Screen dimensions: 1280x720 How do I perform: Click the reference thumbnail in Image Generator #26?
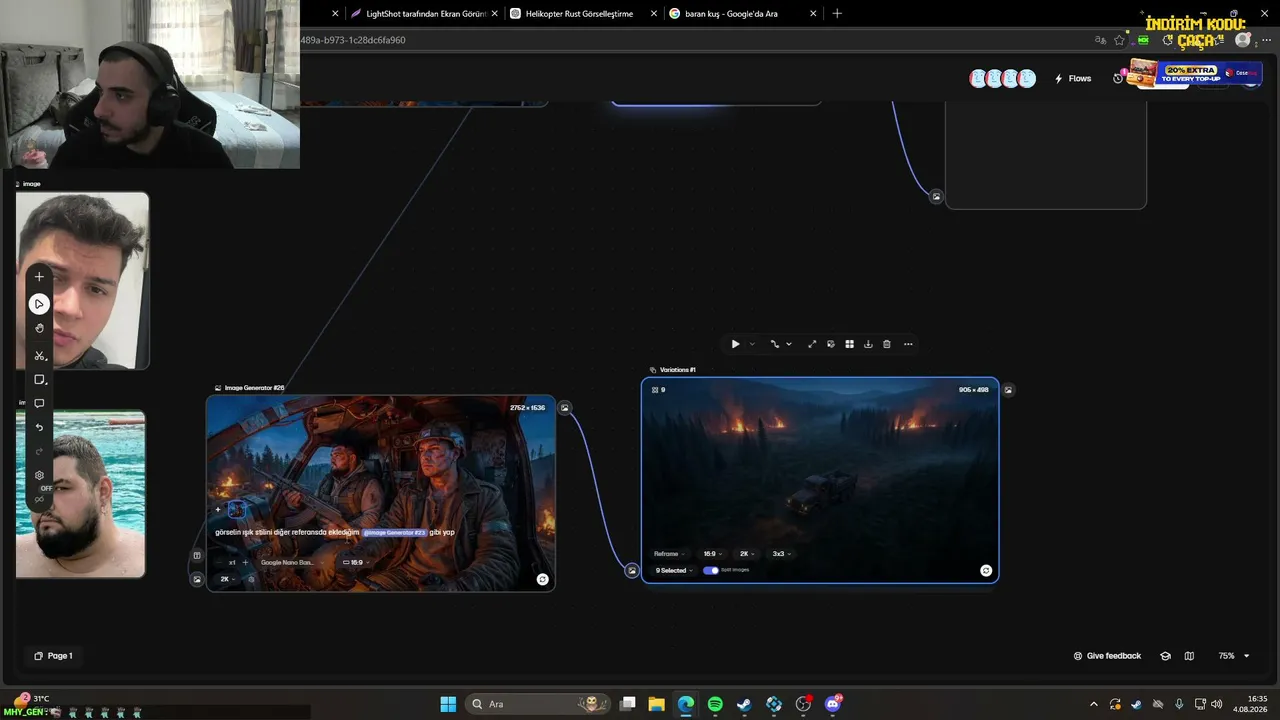click(236, 510)
